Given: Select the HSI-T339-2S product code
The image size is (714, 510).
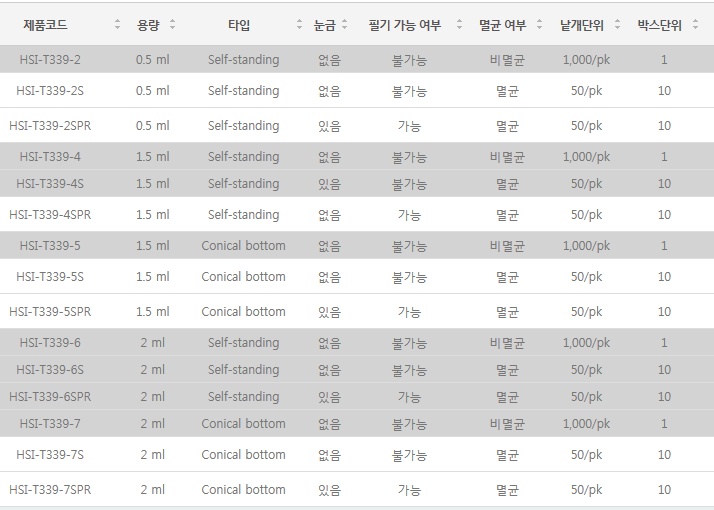Looking at the screenshot, I should 50,91.
